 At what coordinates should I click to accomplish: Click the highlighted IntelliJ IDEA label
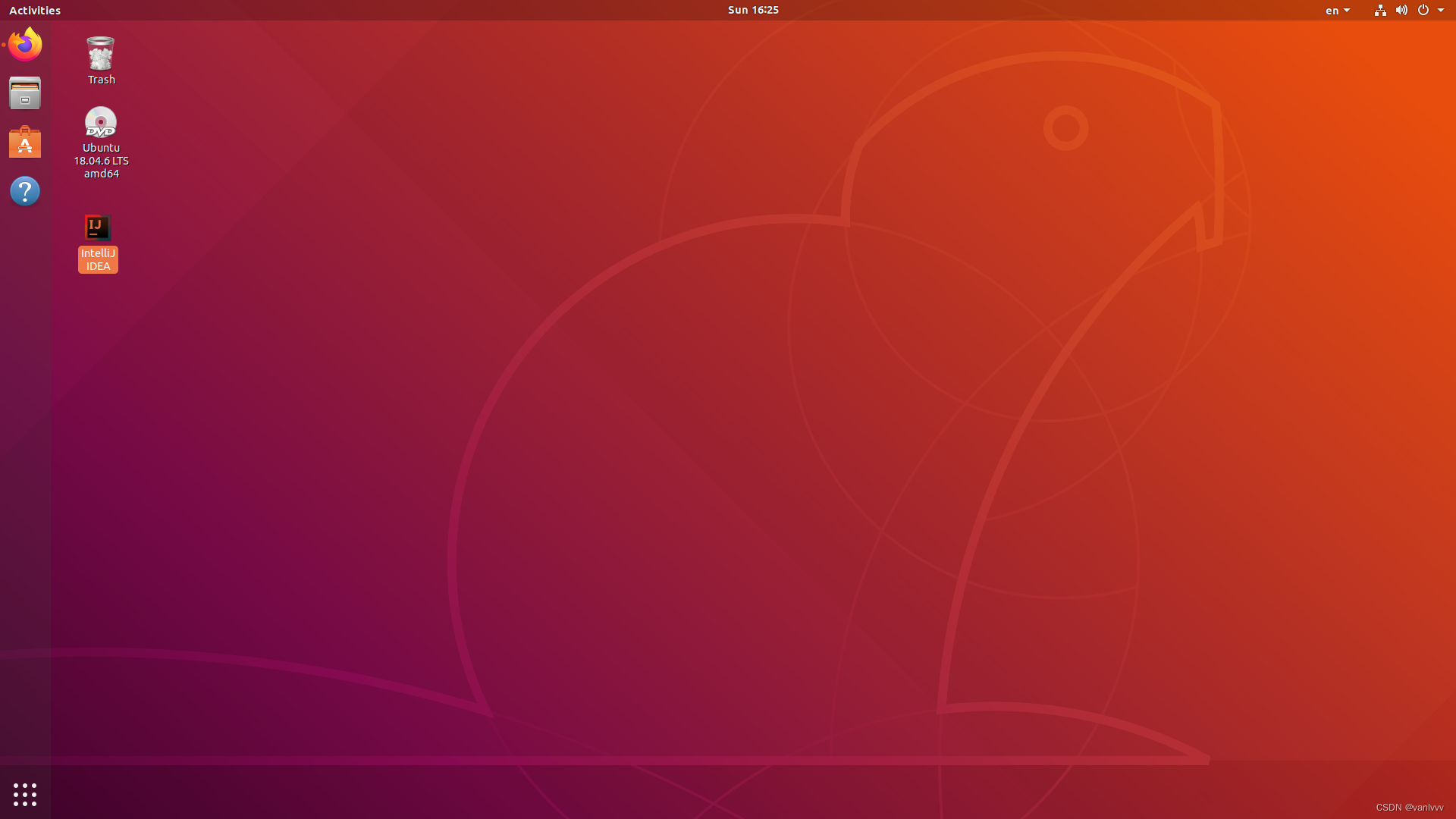pos(98,259)
